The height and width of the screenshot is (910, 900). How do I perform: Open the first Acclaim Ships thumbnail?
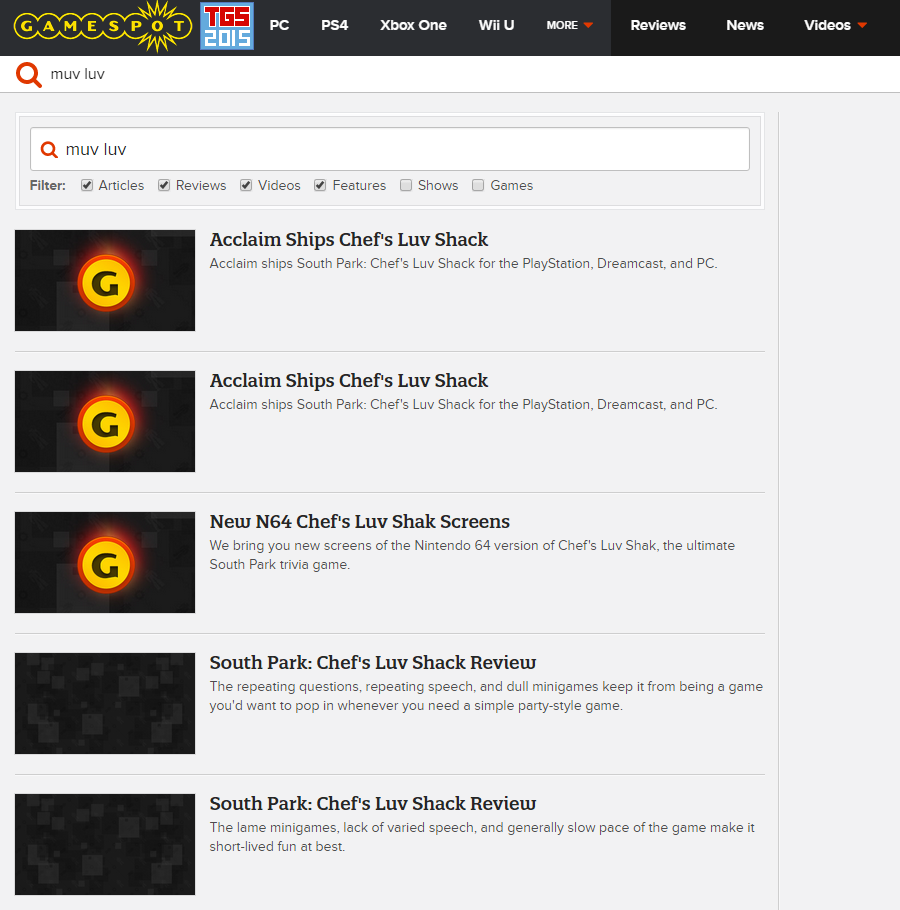(105, 281)
